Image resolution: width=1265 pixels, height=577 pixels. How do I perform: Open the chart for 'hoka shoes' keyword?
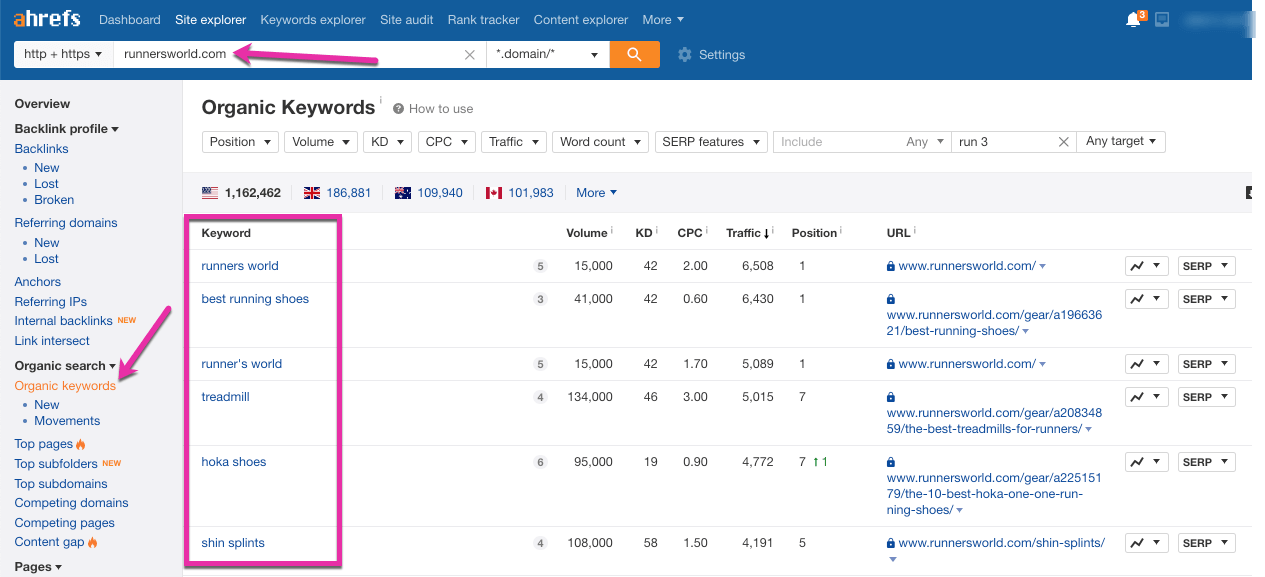1147,462
